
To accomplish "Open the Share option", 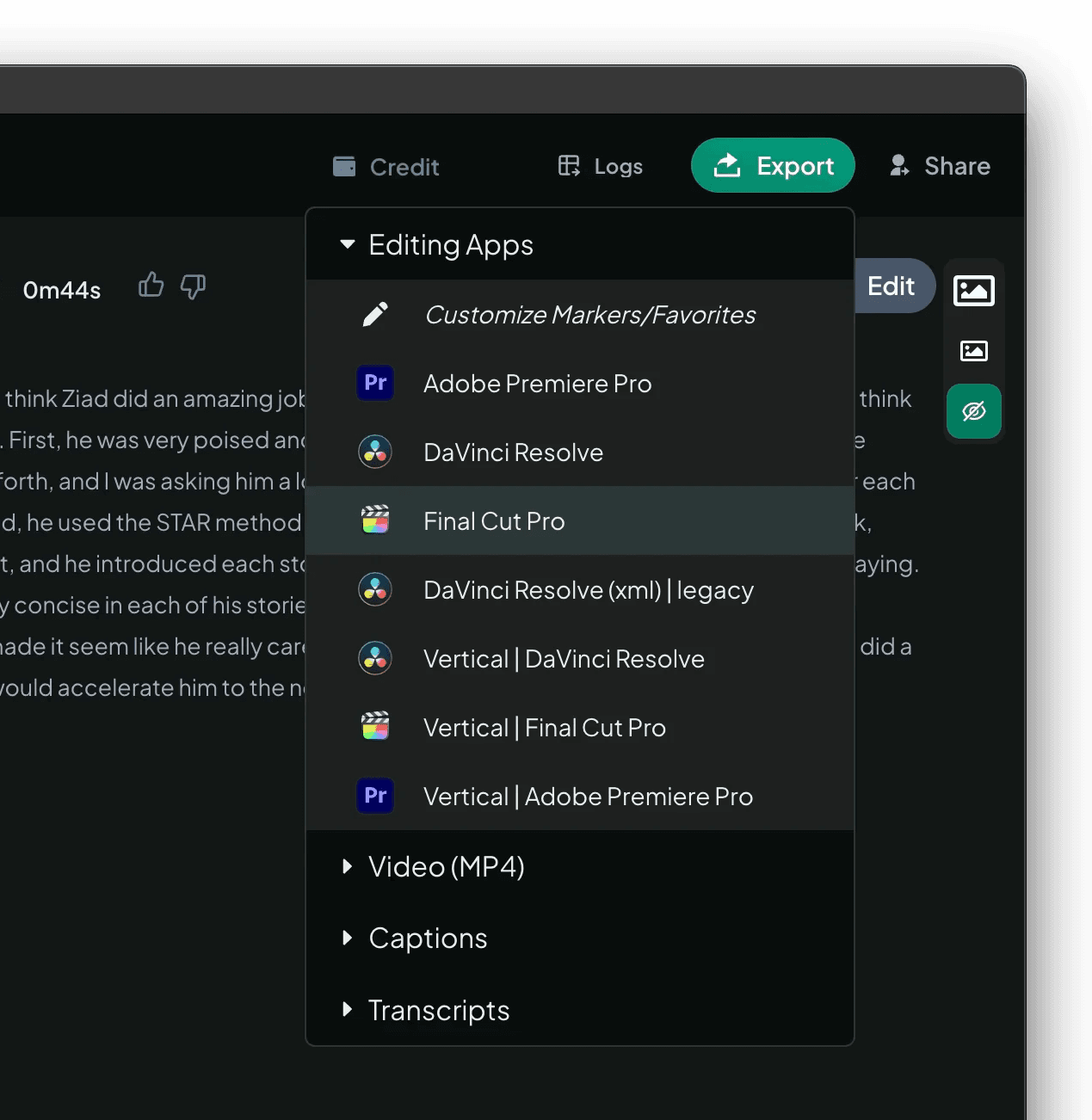I will [940, 166].
